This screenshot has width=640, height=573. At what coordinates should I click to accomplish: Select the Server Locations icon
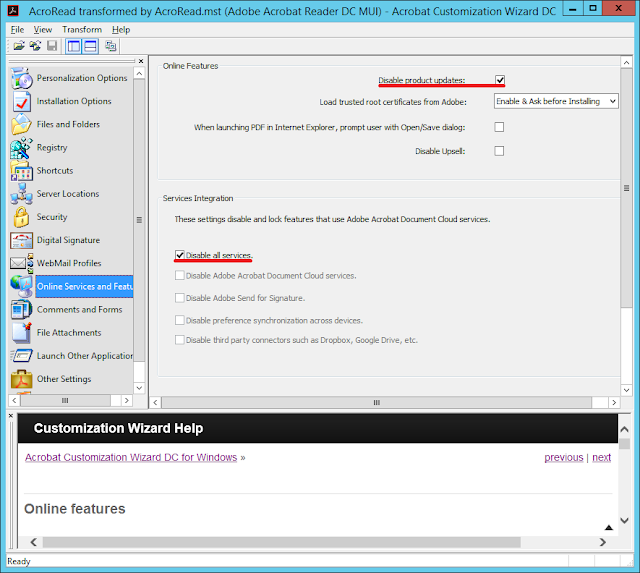point(22,194)
